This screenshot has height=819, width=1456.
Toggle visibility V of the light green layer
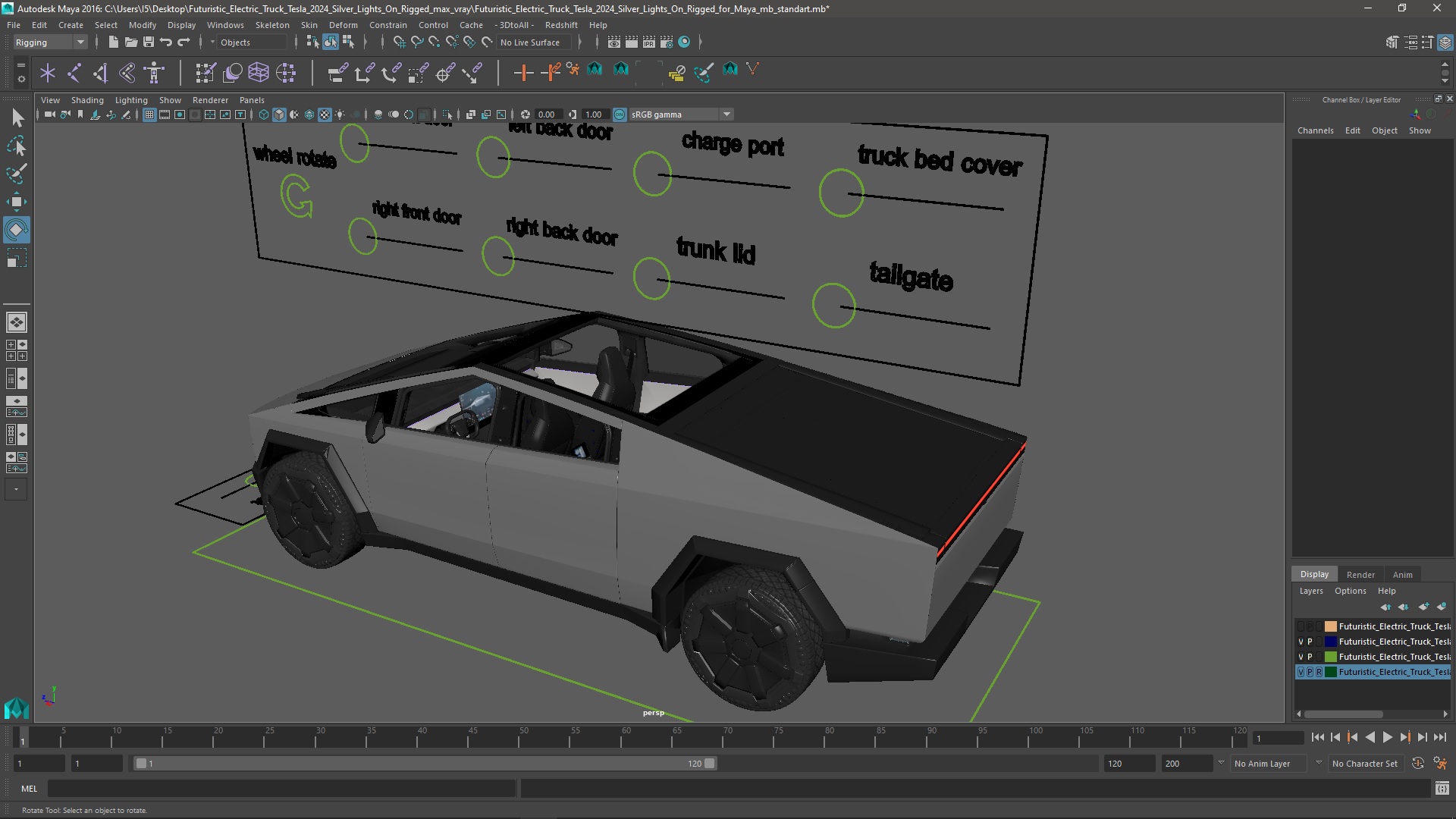pos(1301,657)
